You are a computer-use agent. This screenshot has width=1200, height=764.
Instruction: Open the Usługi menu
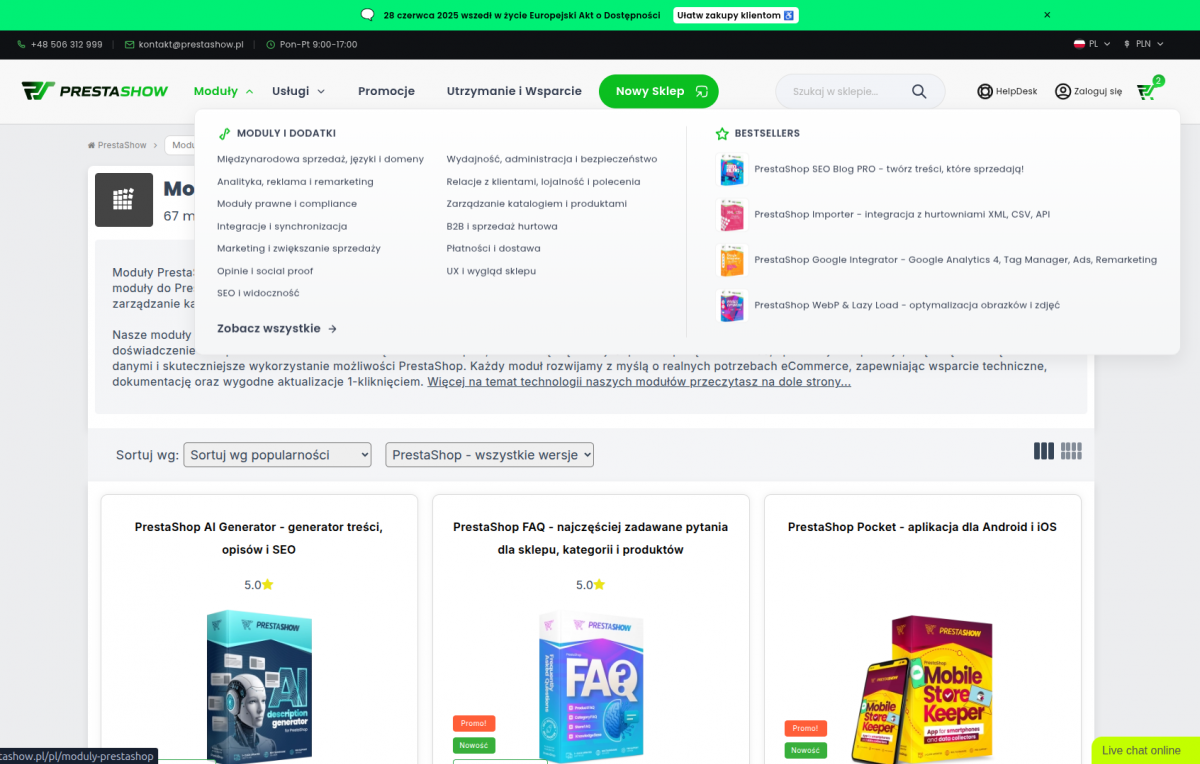[298, 91]
